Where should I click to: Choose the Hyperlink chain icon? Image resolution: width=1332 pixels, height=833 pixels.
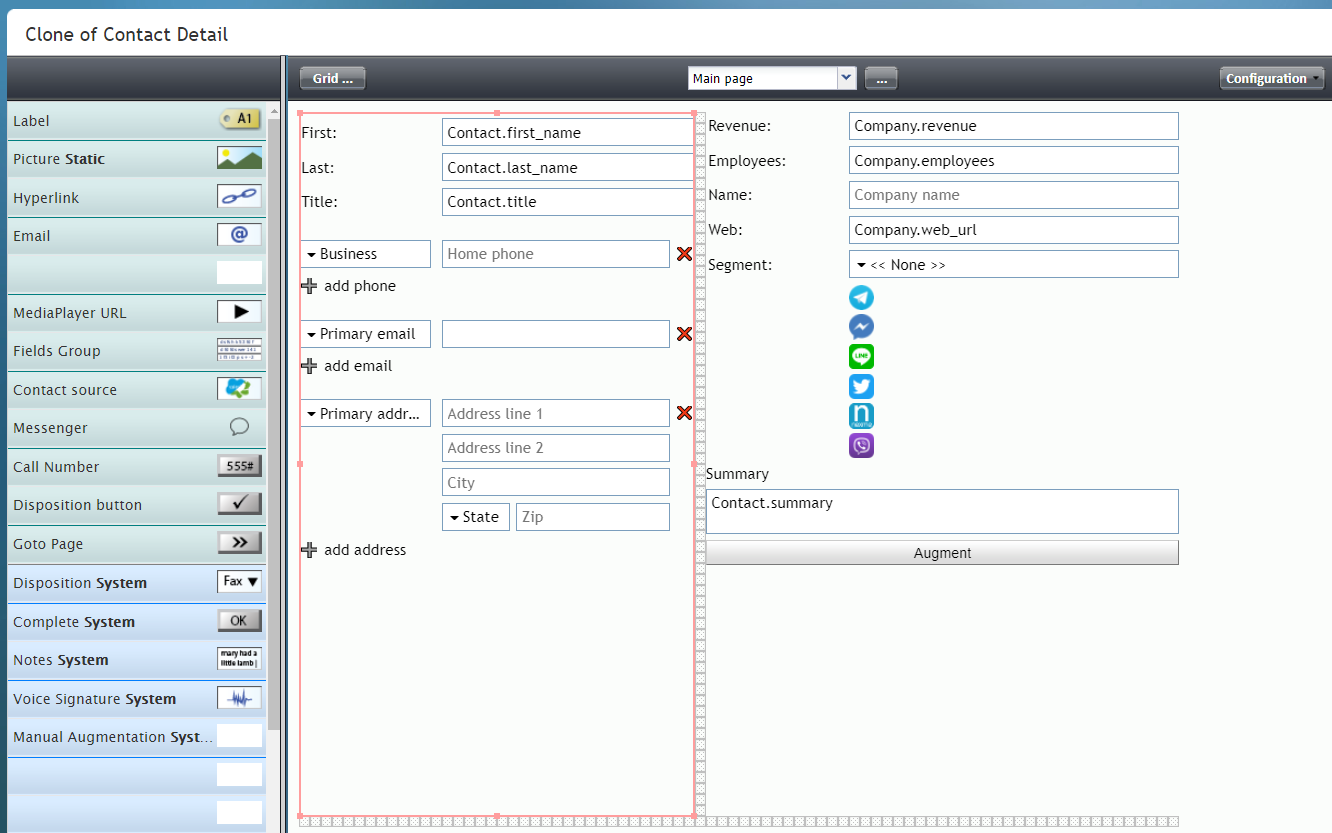tap(240, 197)
